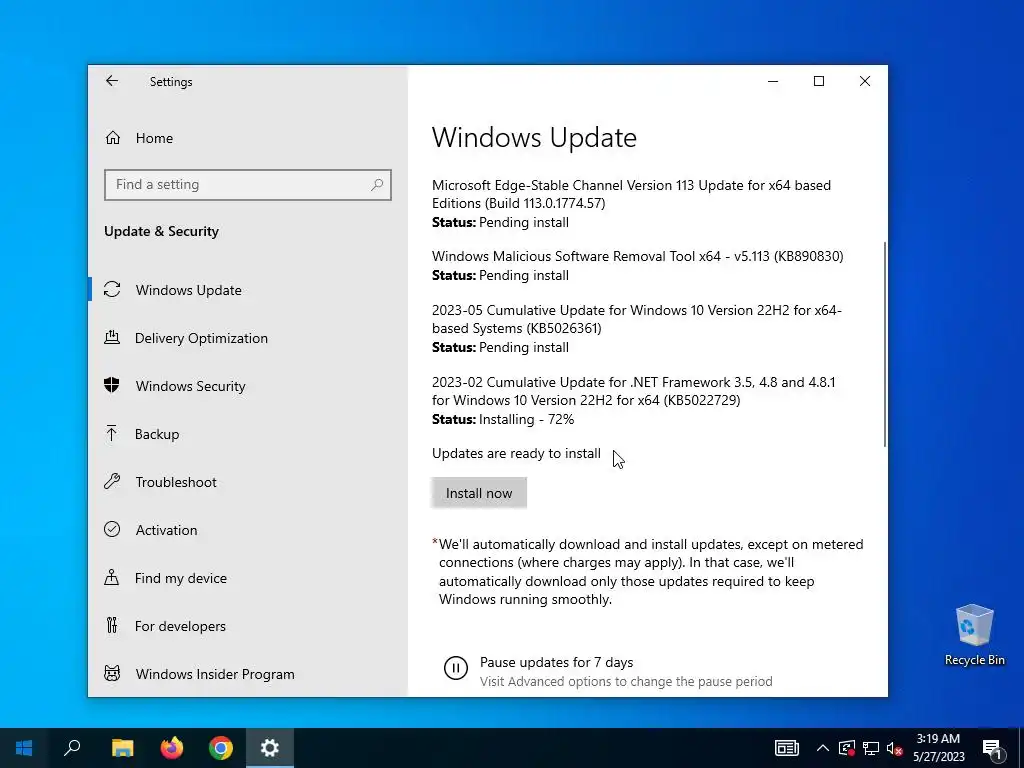
Task: Open the Windows Start menu
Action: click(24, 748)
